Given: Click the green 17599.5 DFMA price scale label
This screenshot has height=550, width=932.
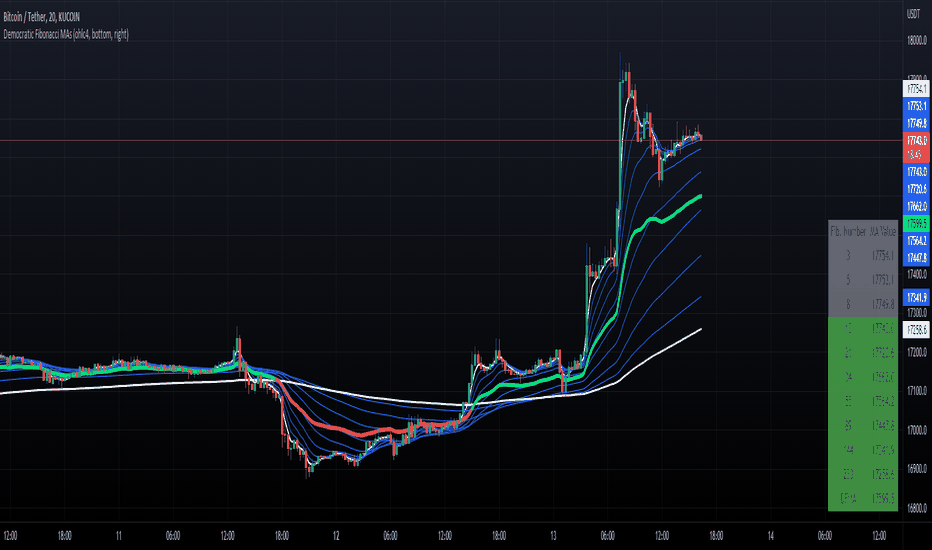Looking at the screenshot, I should coord(916,224).
